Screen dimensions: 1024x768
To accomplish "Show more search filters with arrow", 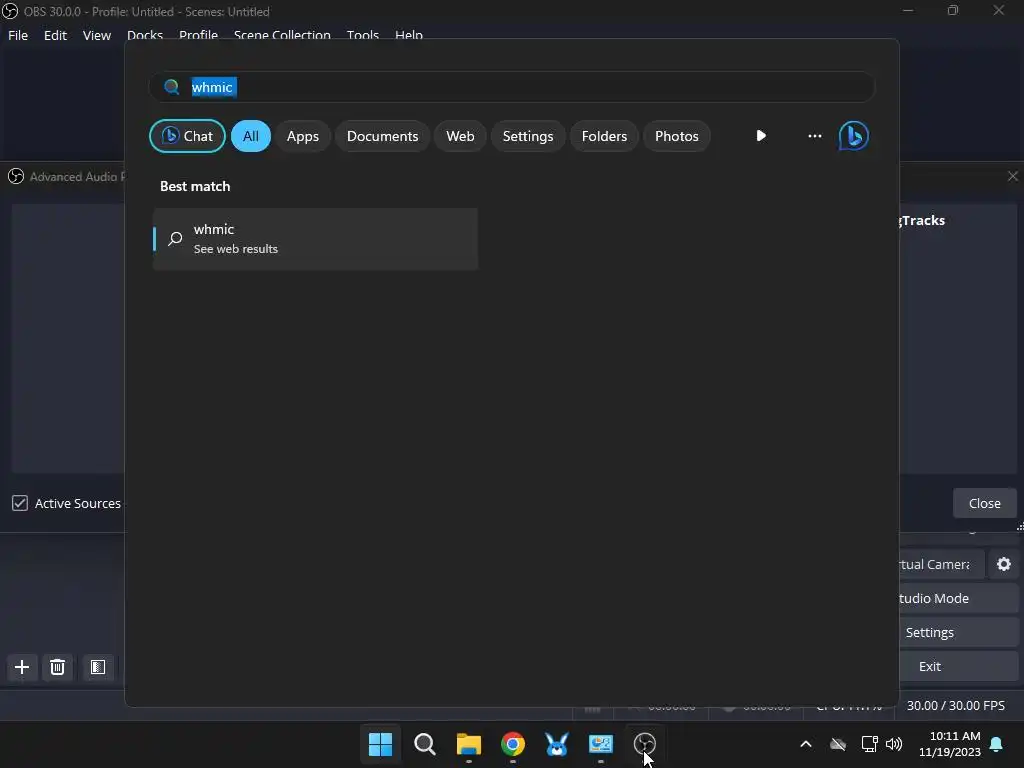I will tap(761, 136).
